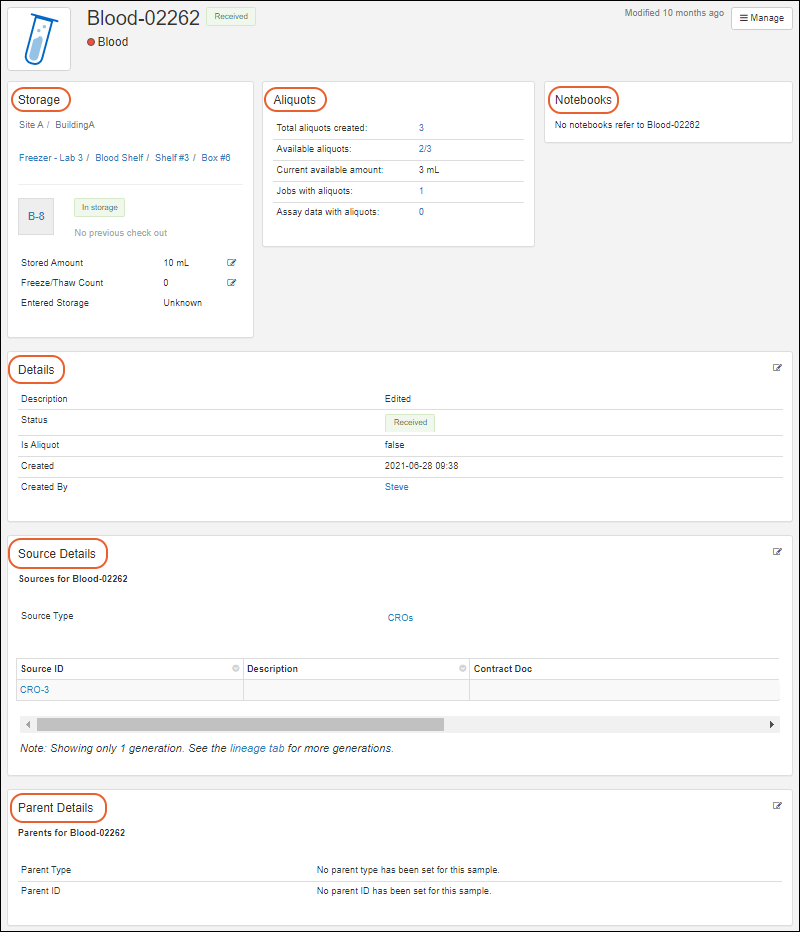The width and height of the screenshot is (800, 932).
Task: Click available aliquots 2/3 count
Action: 425,149
